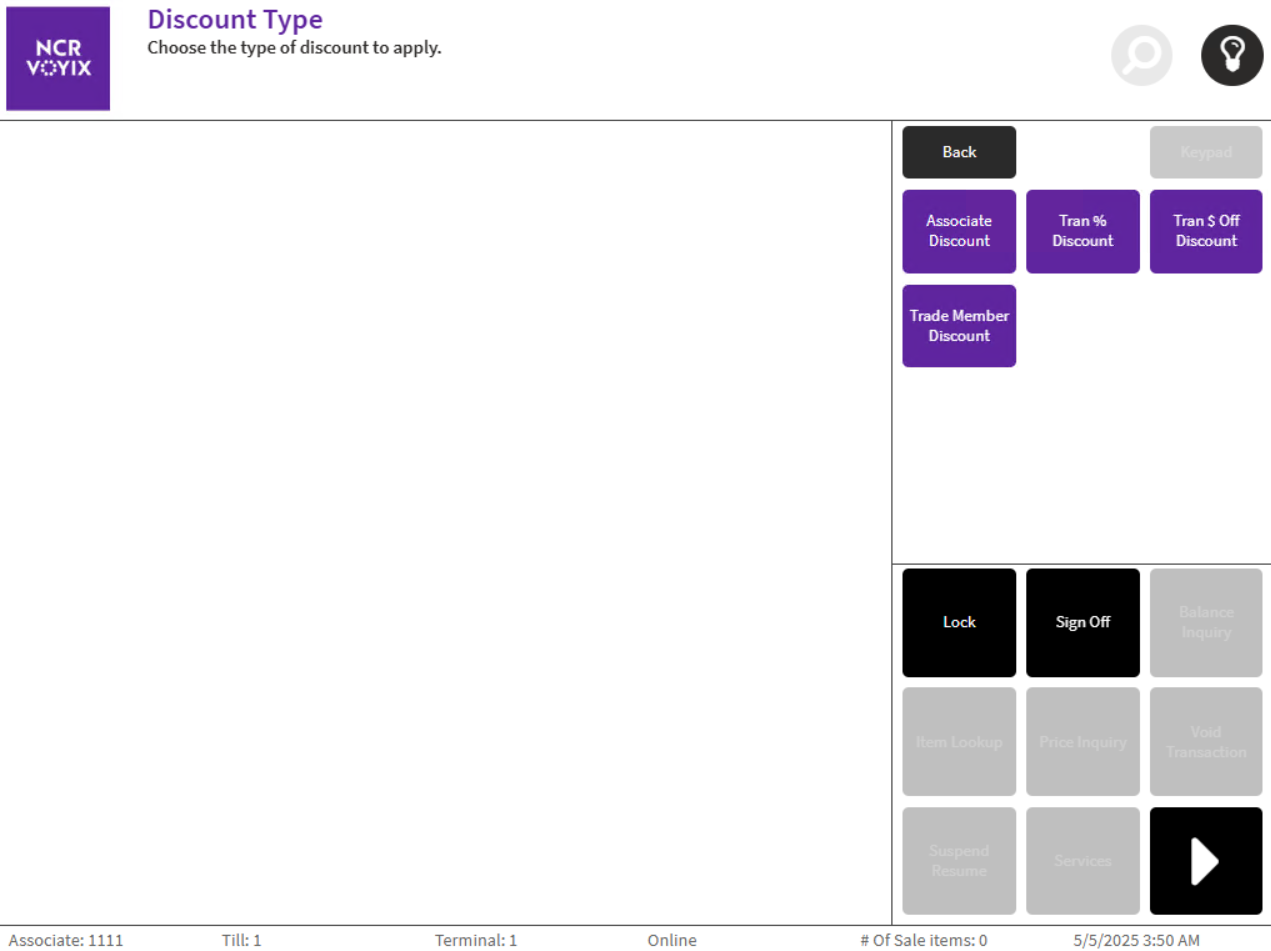
Task: Show more functions with right arrow
Action: tap(1205, 860)
